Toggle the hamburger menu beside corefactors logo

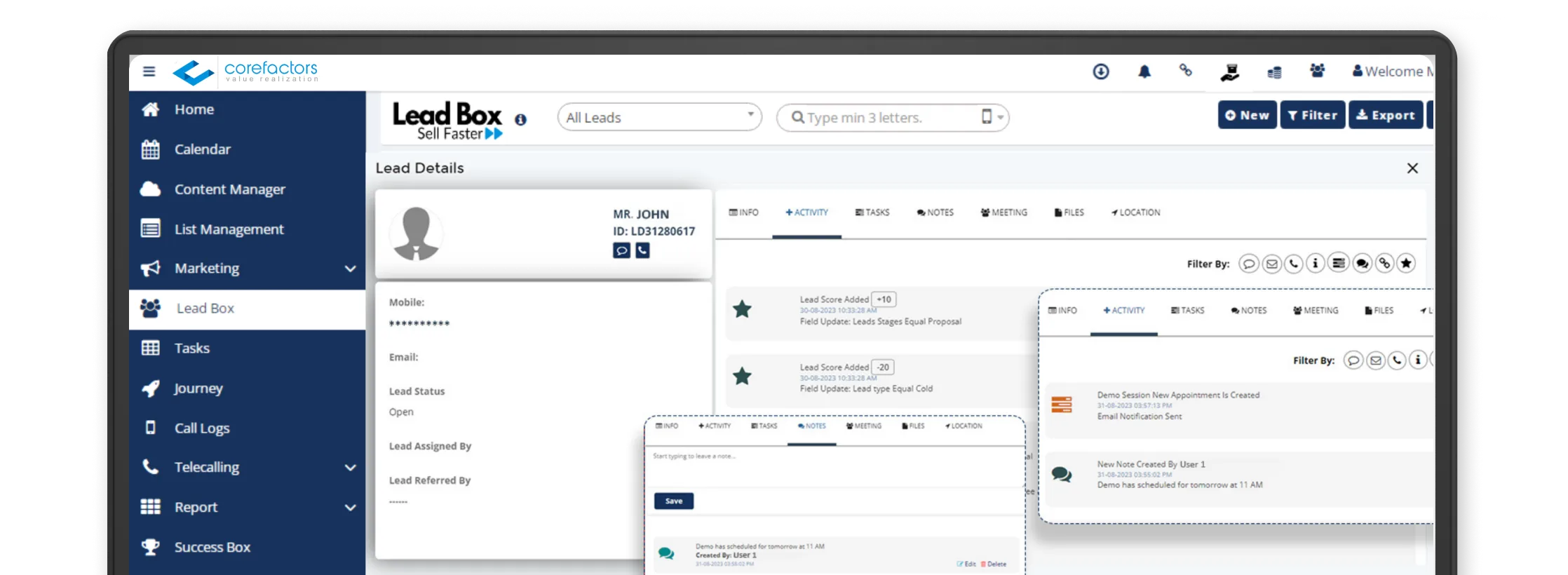149,71
